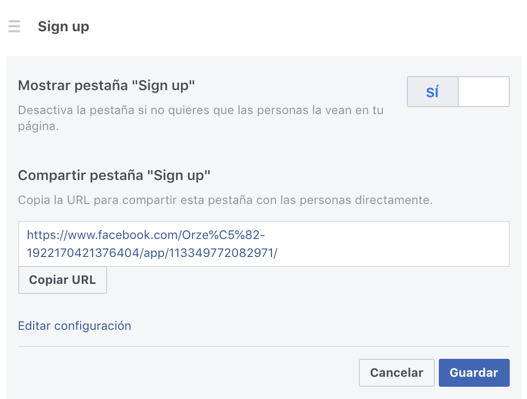The height and width of the screenshot is (399, 527).
Task: Open the hamburger menu beside Sign up
Action: tap(14, 26)
